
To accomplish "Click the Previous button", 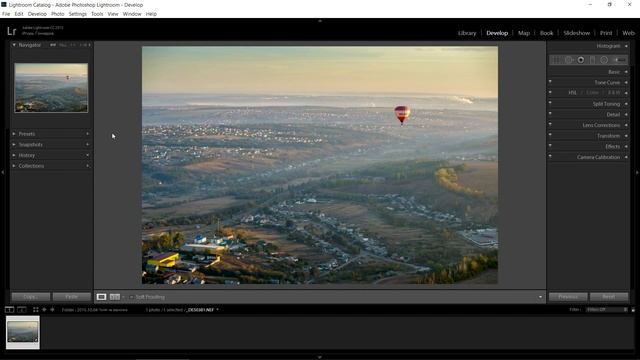I will (568, 297).
